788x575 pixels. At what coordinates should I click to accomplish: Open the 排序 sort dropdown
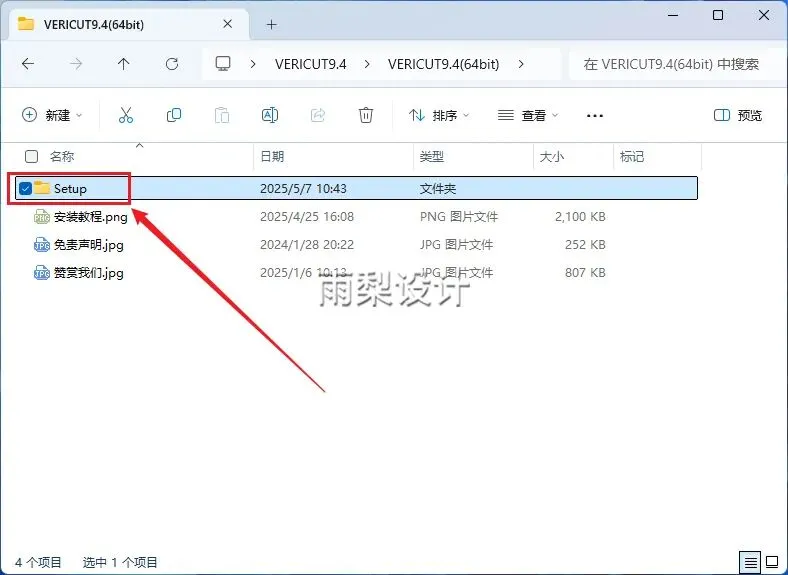pos(439,115)
